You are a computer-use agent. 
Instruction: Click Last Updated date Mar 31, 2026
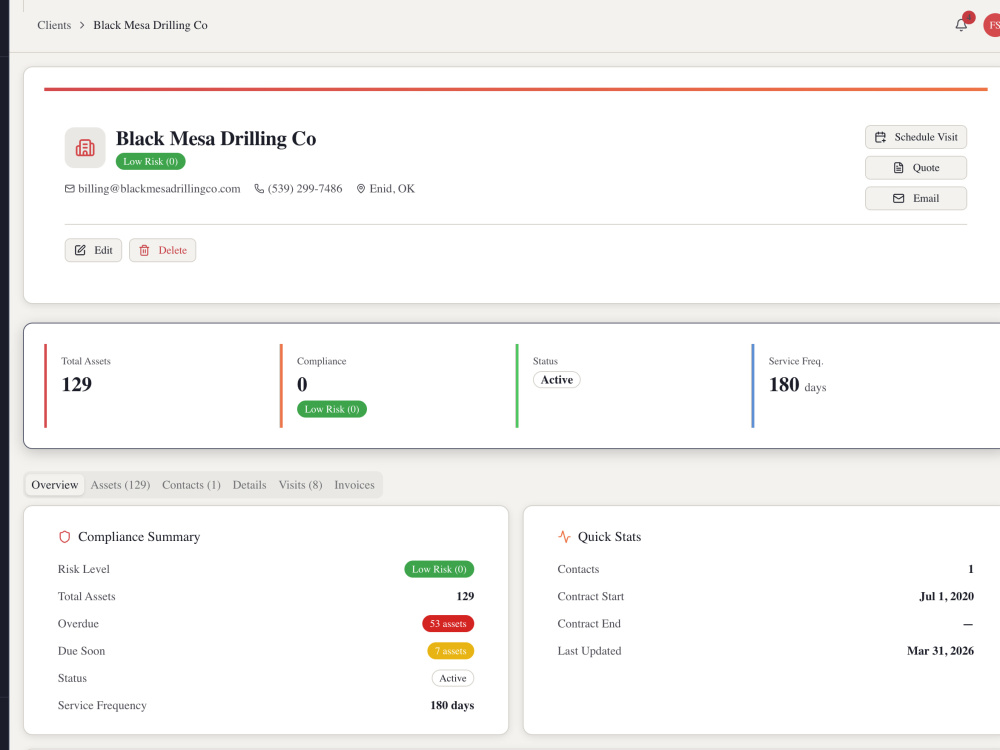pos(941,651)
